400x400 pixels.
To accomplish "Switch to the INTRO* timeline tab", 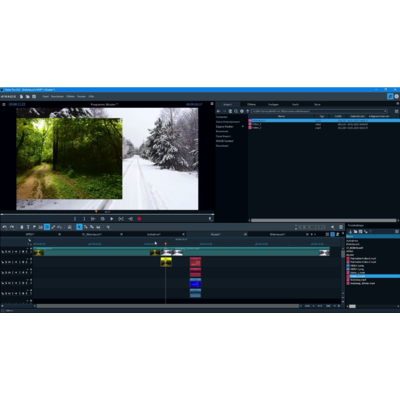I will click(30, 234).
